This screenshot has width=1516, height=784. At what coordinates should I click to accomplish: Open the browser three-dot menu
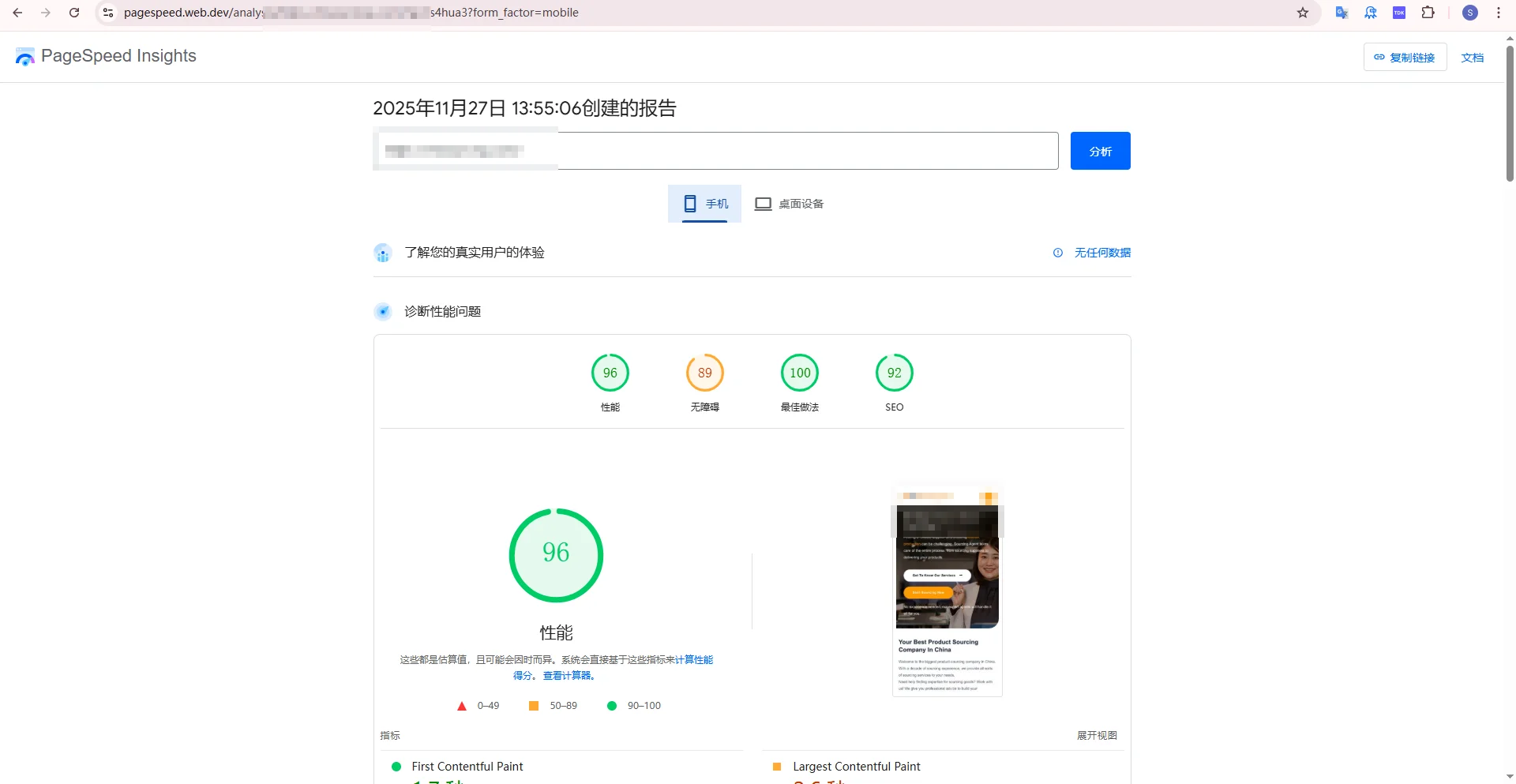[x=1499, y=13]
